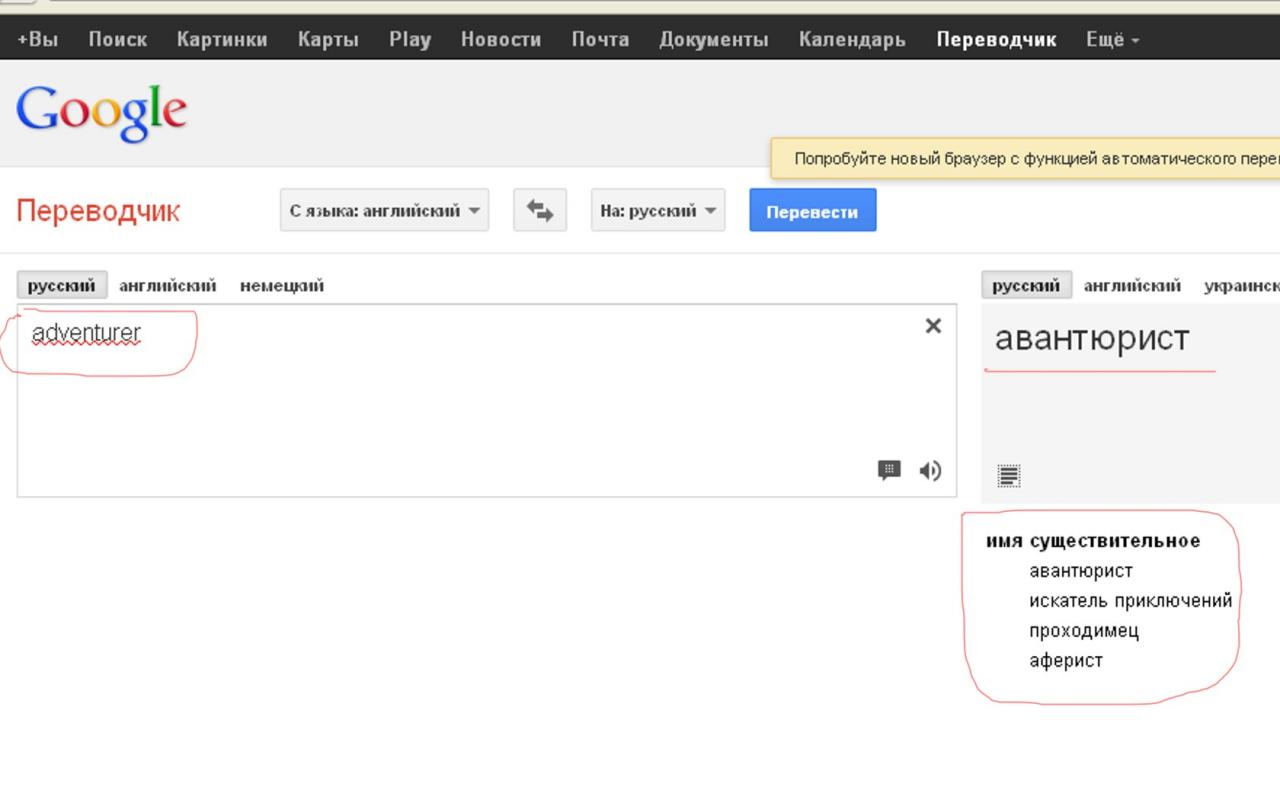1280x800 pixels.
Task: Click the alternate translation 'искатель приключений'
Action: (1130, 601)
